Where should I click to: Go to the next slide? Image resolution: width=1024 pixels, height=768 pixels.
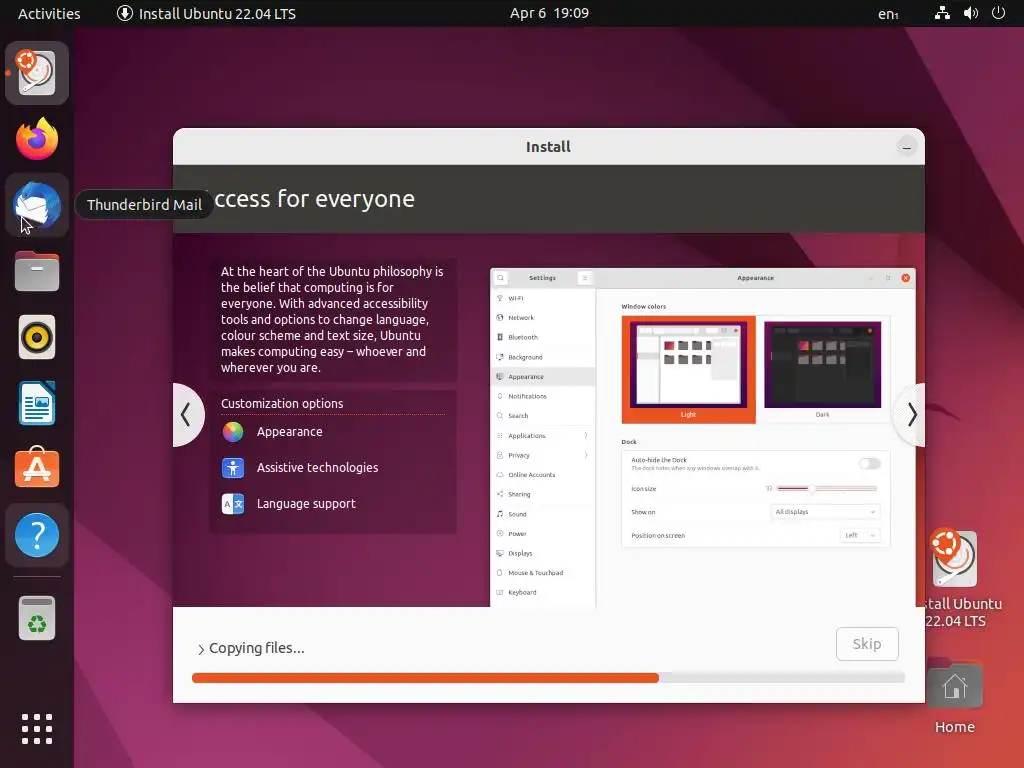[x=911, y=415]
